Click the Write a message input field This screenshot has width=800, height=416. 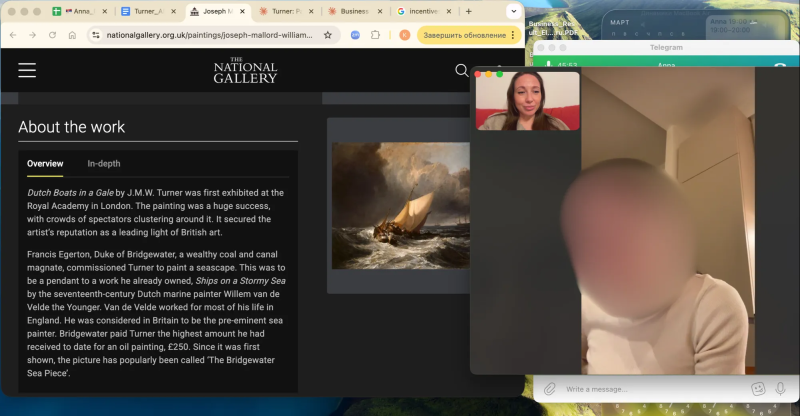click(x=653, y=389)
